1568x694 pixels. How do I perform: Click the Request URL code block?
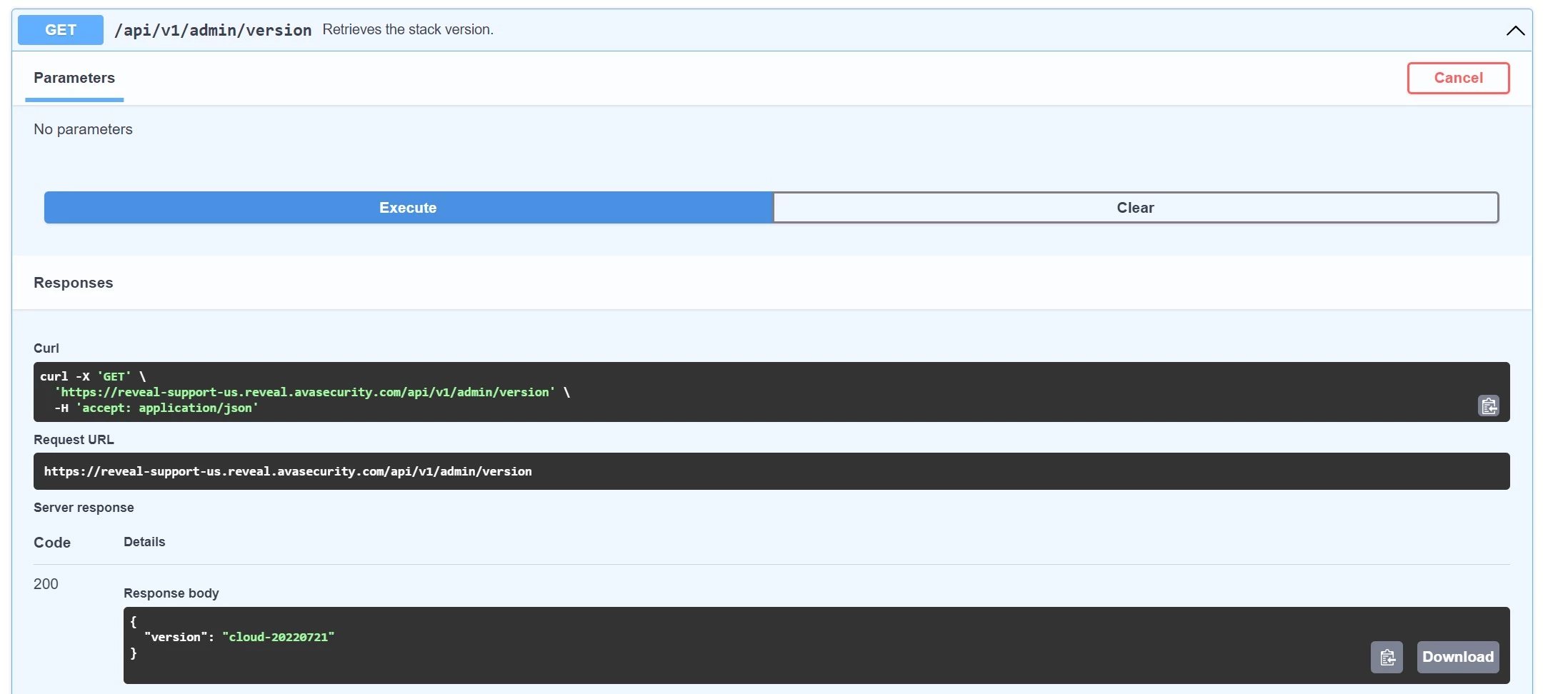[x=771, y=471]
